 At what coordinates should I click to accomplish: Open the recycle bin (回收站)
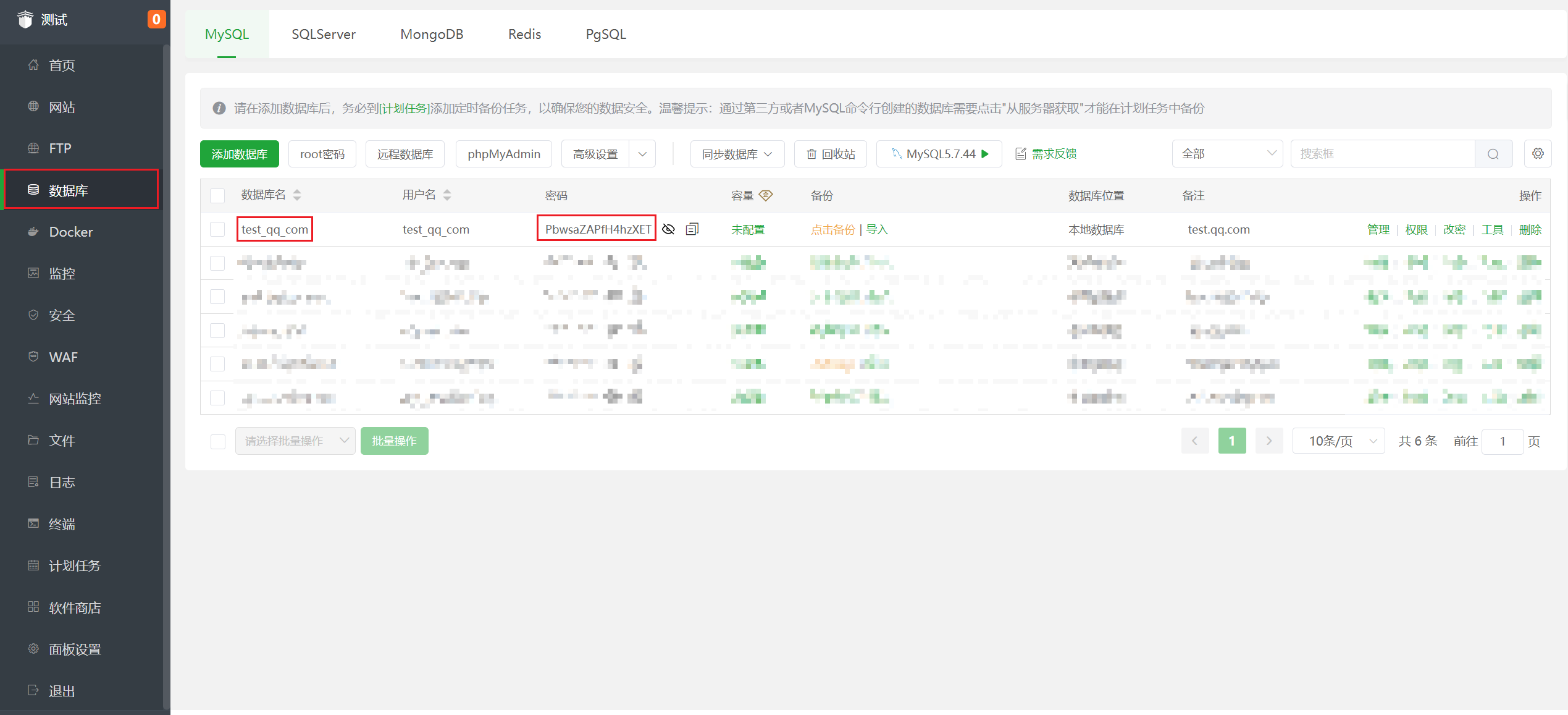coord(831,154)
